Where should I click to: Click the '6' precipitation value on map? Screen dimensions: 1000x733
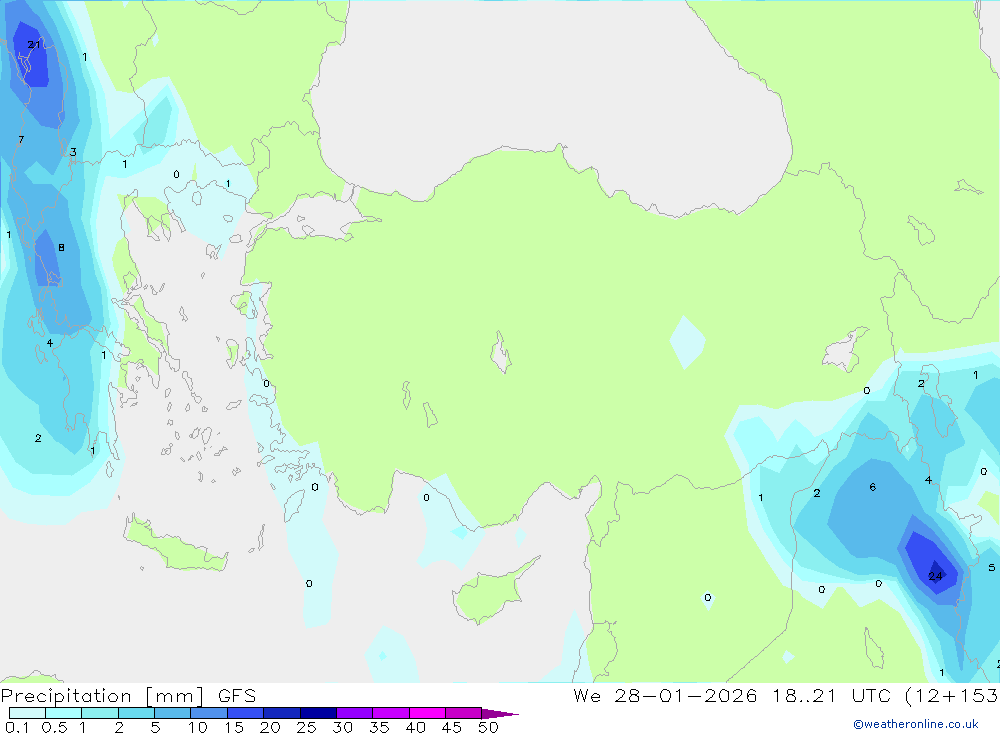[x=872, y=487]
